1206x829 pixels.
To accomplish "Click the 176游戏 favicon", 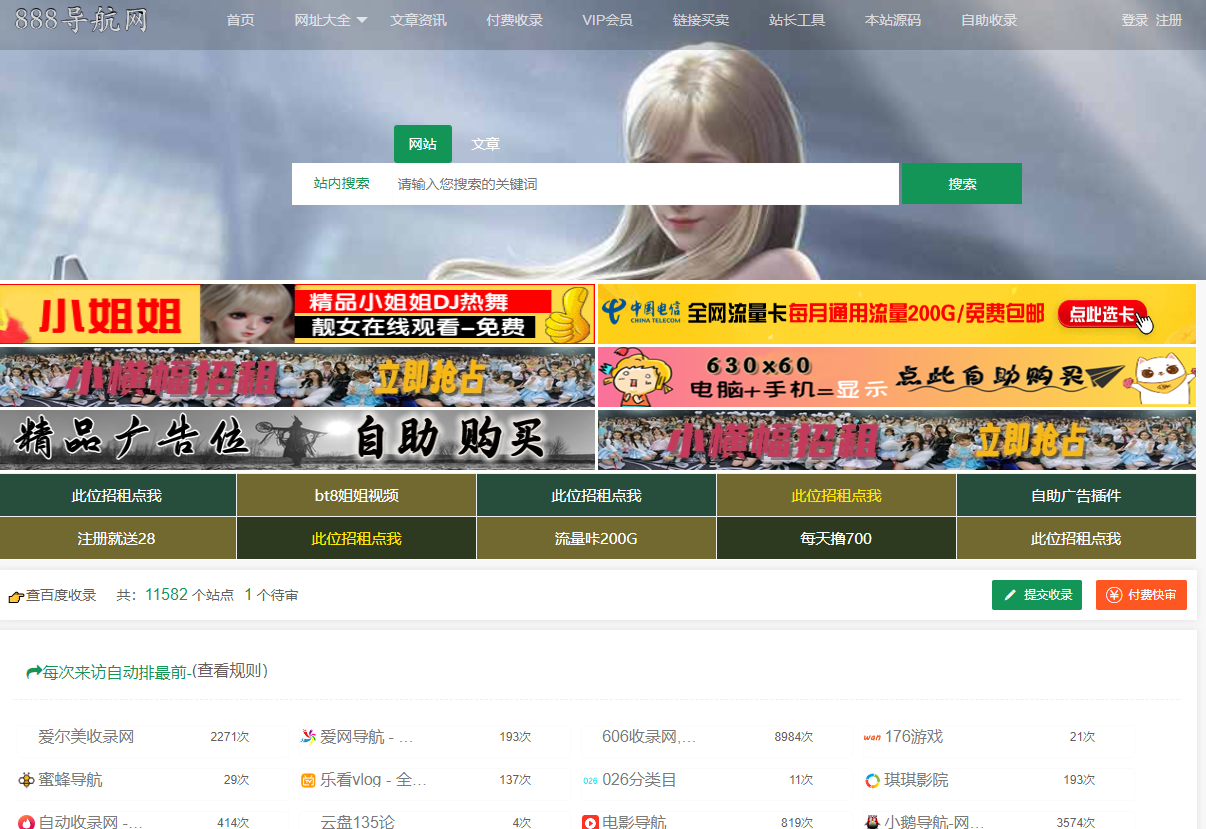I will [872, 738].
